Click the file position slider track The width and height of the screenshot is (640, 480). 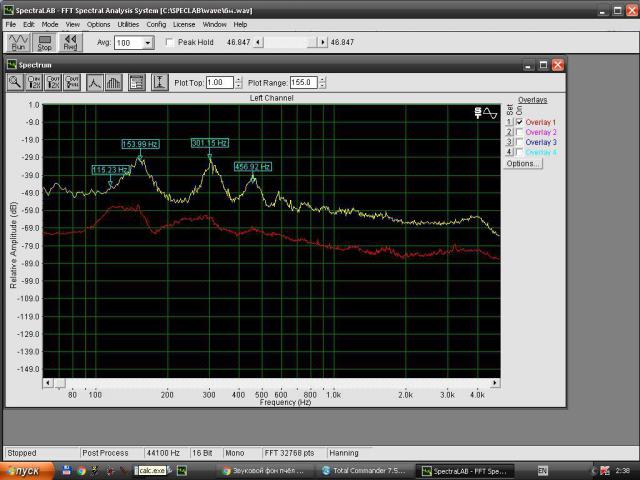click(290, 42)
